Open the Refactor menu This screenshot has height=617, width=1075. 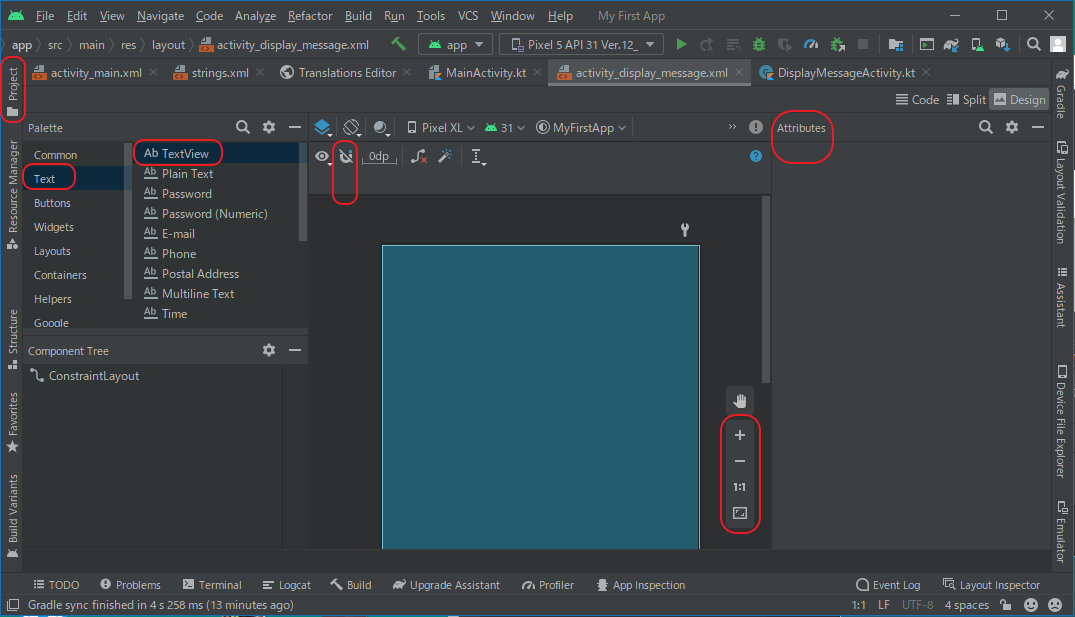310,16
